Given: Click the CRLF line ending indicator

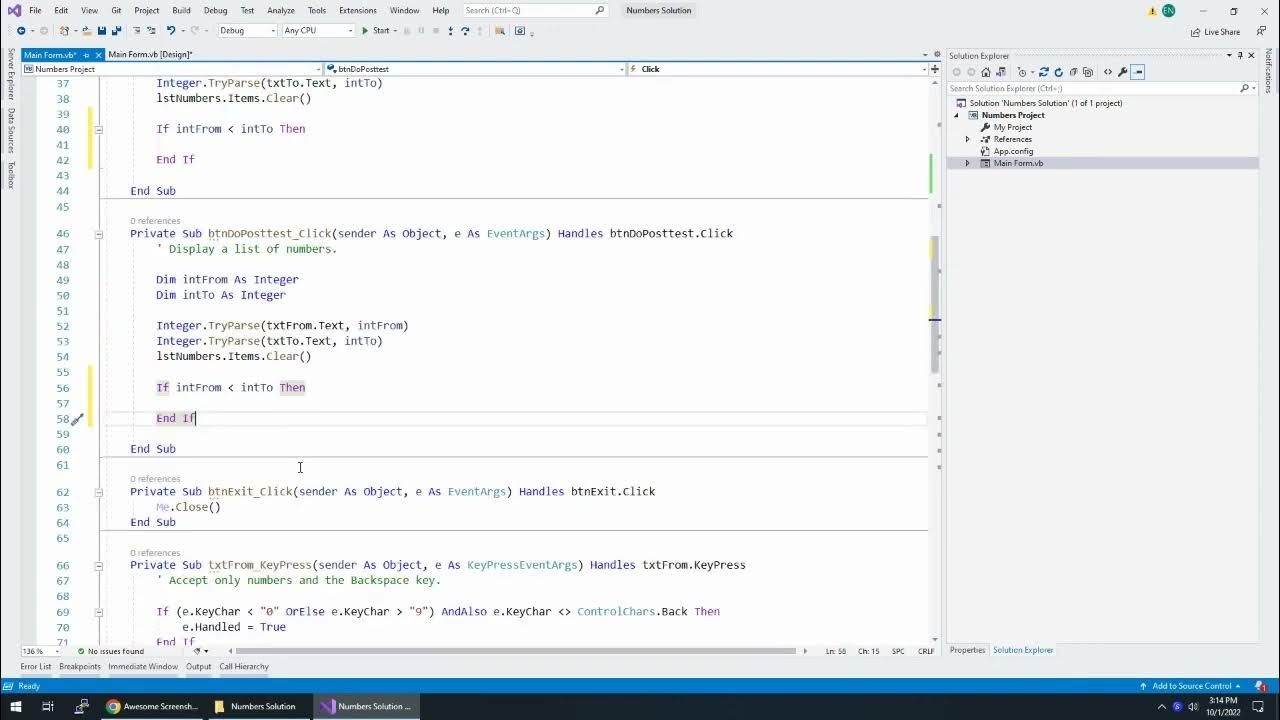Looking at the screenshot, I should pos(926,651).
